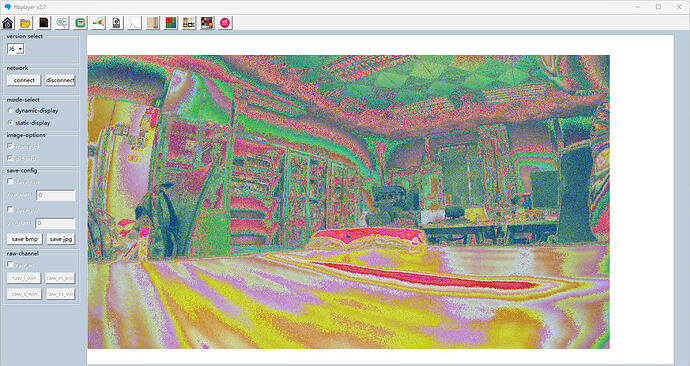Select the static-display radio button
This screenshot has width=690, height=366.
pyautogui.click(x=11, y=123)
